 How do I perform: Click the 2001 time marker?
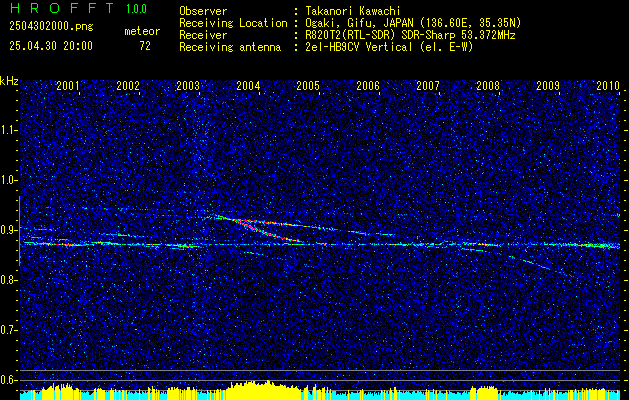pyautogui.click(x=68, y=86)
